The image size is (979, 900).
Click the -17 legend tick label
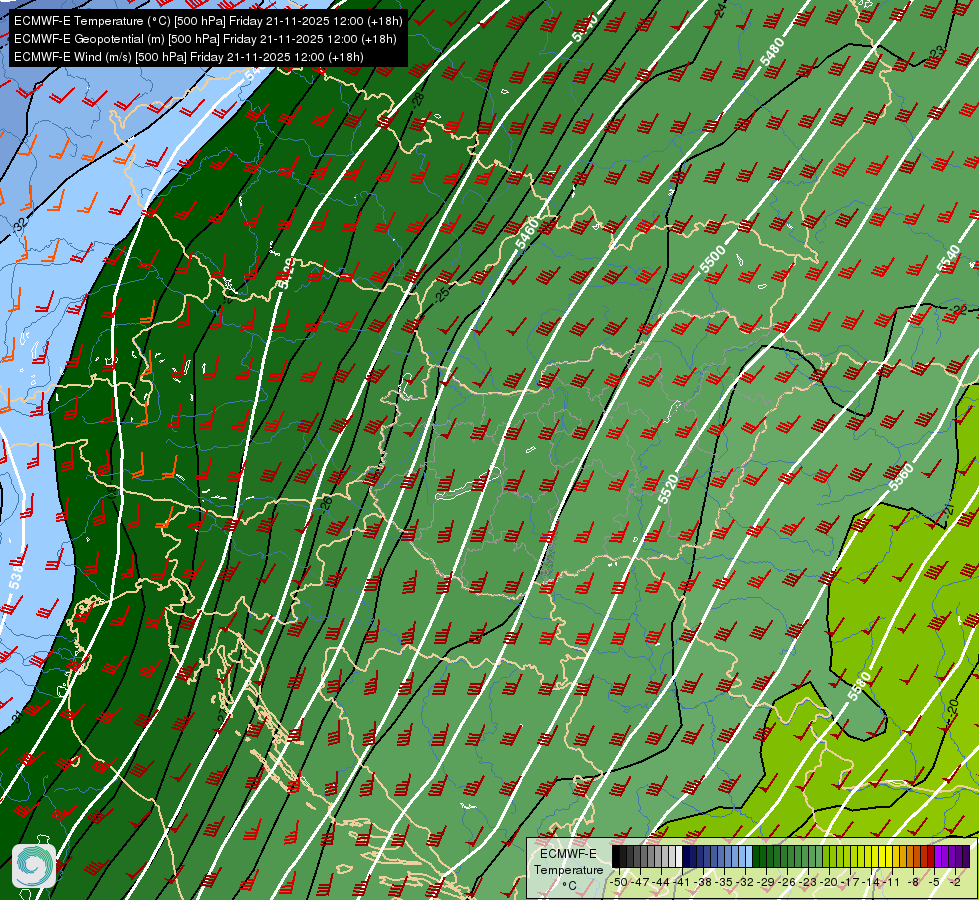tap(850, 882)
